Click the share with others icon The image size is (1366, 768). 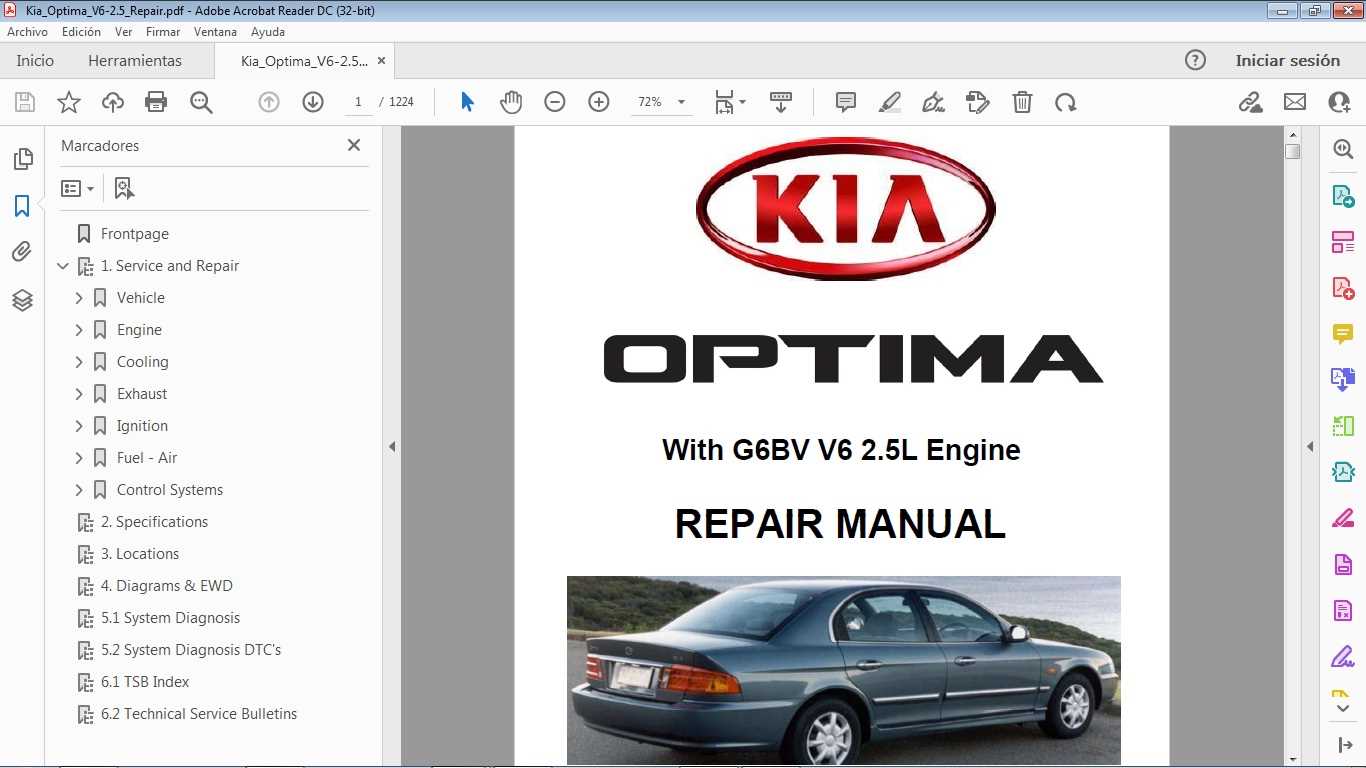tap(1339, 102)
